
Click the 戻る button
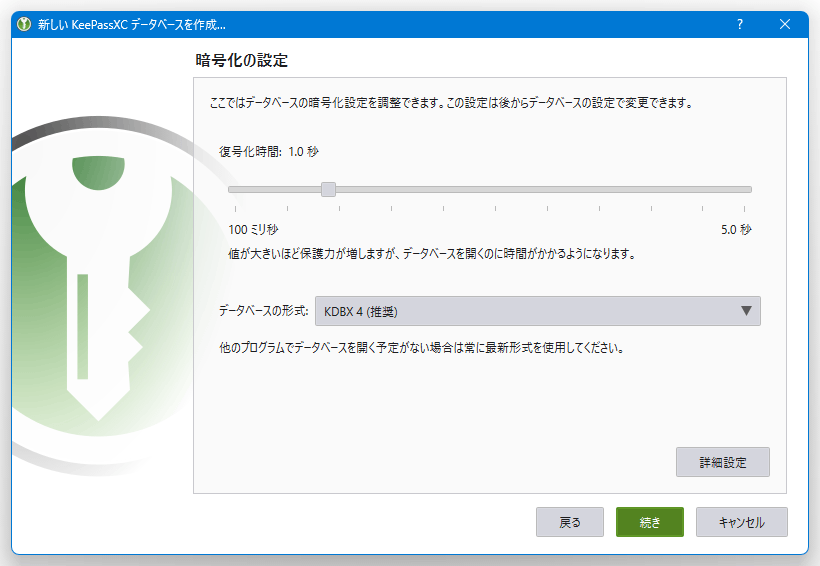(x=570, y=522)
